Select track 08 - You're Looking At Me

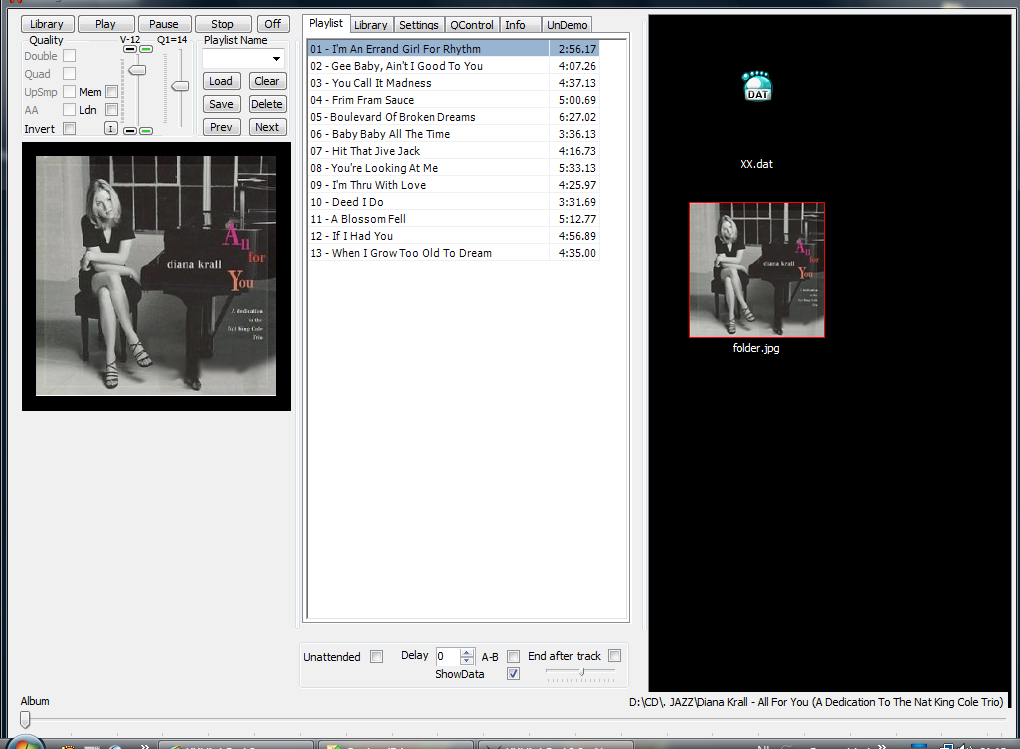click(x=453, y=168)
